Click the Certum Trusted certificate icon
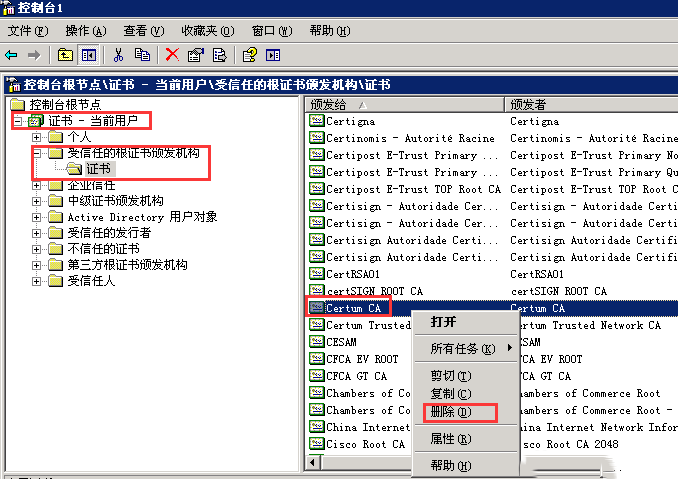Viewport: 678px width, 479px height. 317,325
